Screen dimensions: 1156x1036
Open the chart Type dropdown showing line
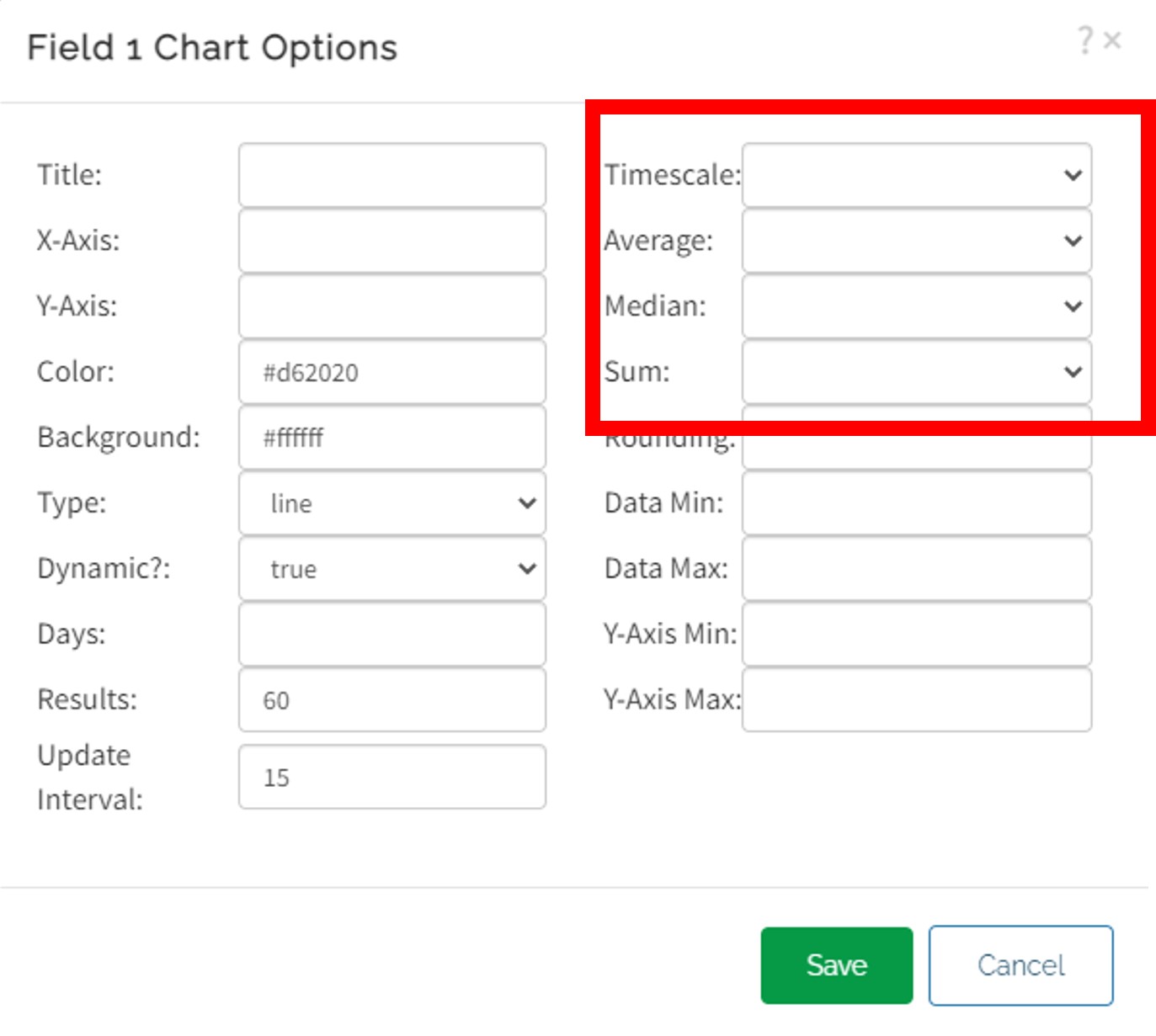click(x=392, y=503)
